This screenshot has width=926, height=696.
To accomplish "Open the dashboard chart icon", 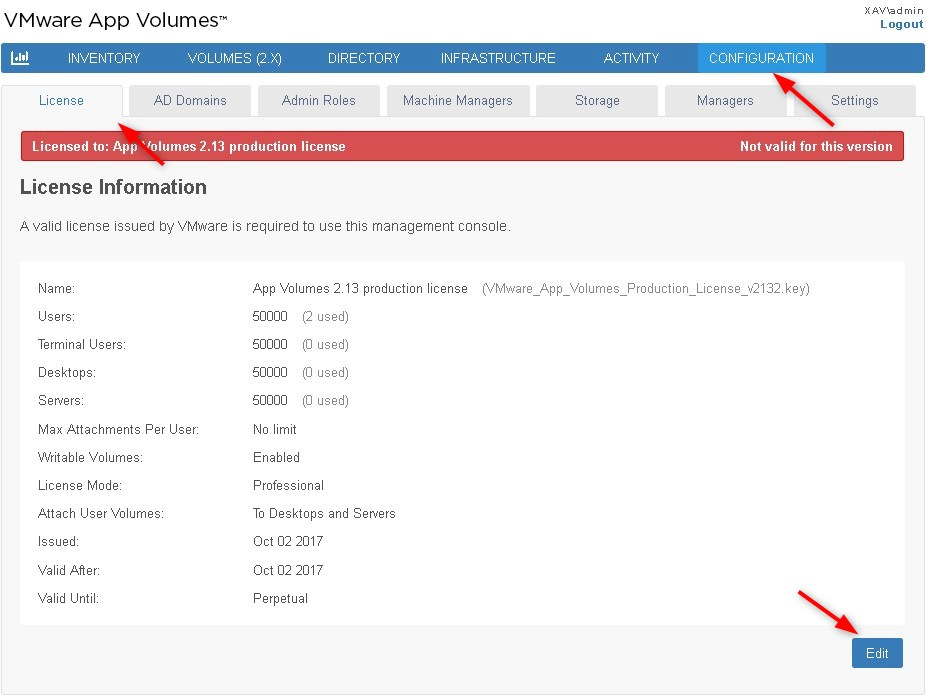I will point(20,58).
